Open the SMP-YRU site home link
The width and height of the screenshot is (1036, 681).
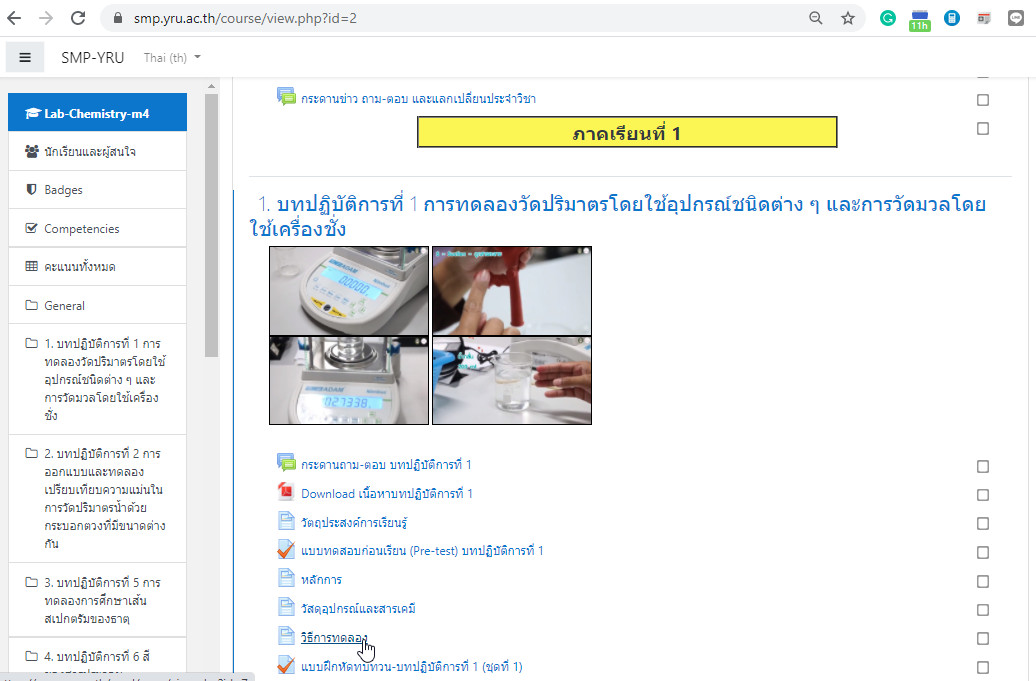click(x=92, y=57)
